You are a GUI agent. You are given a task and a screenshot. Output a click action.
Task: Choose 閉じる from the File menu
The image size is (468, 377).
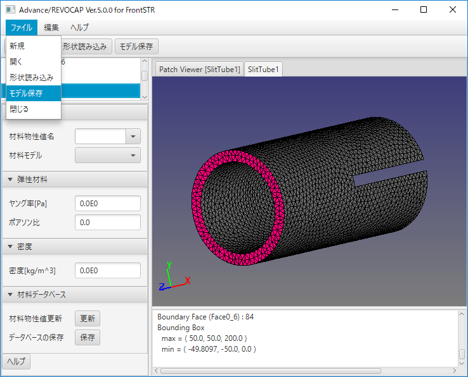33,109
